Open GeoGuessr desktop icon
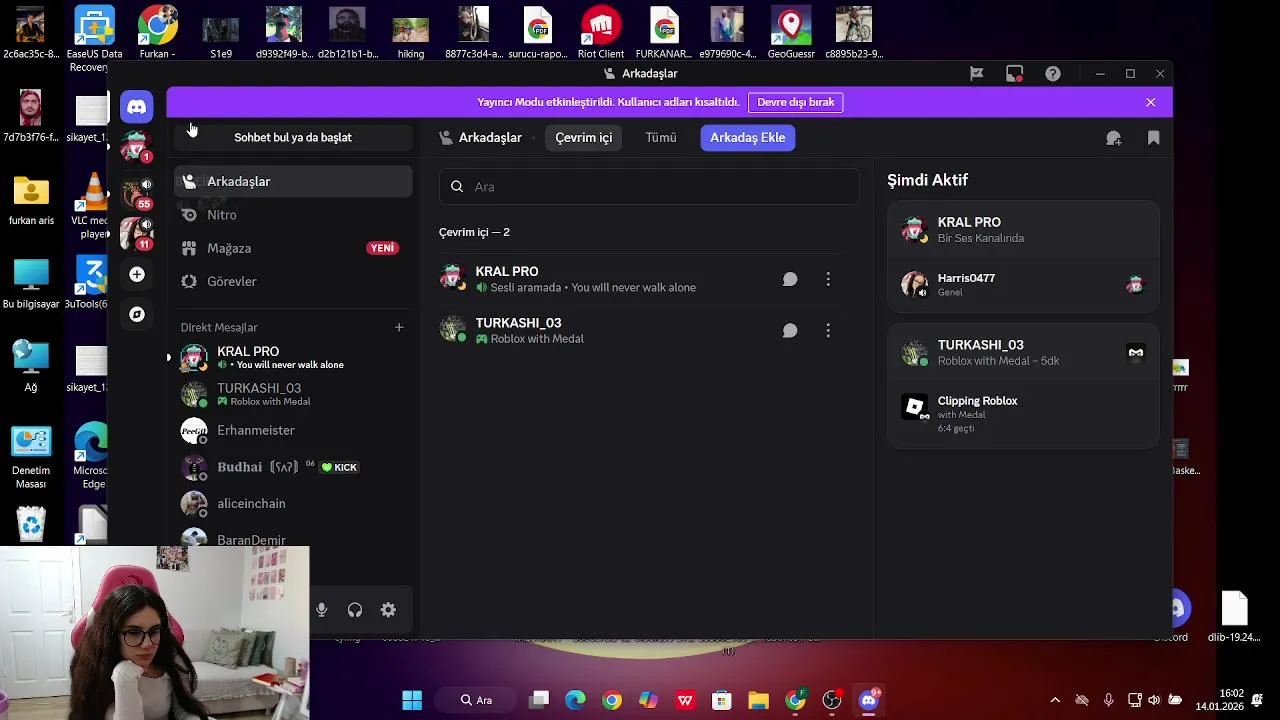The image size is (1280, 720). click(791, 32)
